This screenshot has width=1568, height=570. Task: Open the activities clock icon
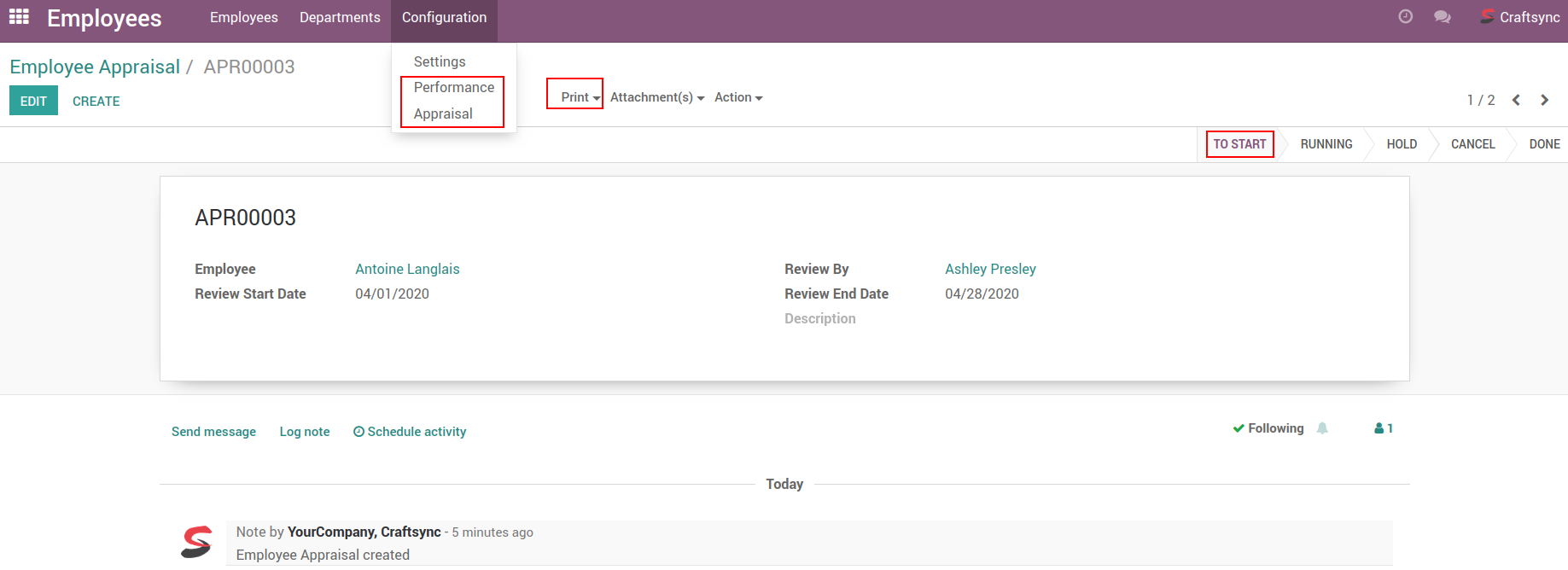pos(1405,17)
